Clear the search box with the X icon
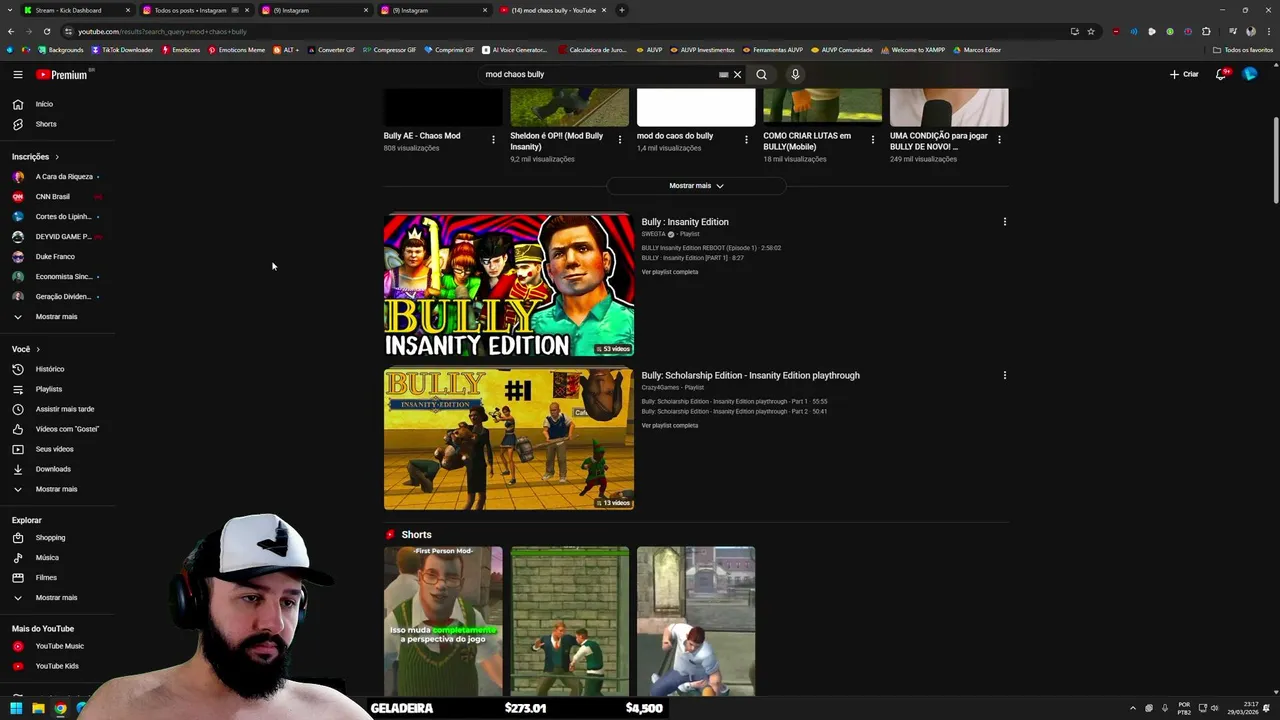 coord(738,74)
